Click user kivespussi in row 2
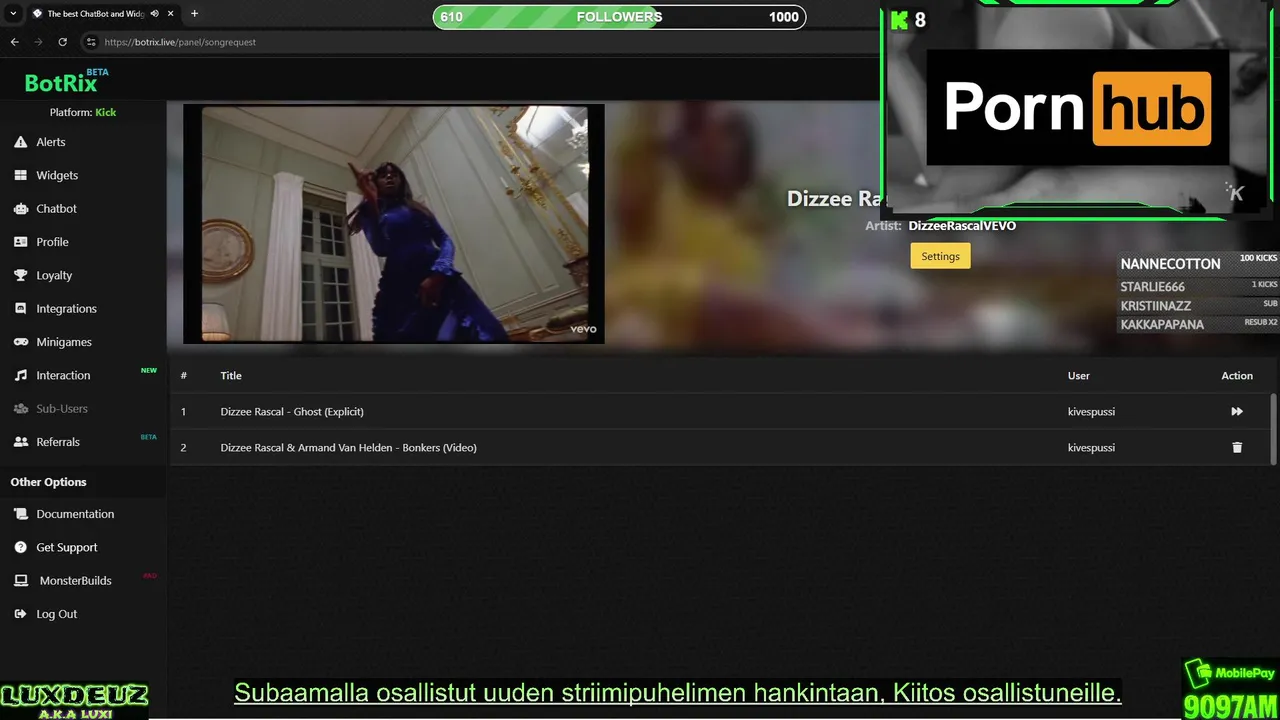The image size is (1280, 720). pyautogui.click(x=1091, y=448)
